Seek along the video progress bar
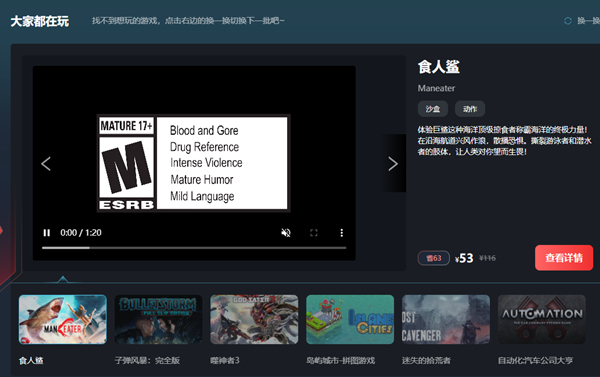This screenshot has height=377, width=600. [194, 248]
